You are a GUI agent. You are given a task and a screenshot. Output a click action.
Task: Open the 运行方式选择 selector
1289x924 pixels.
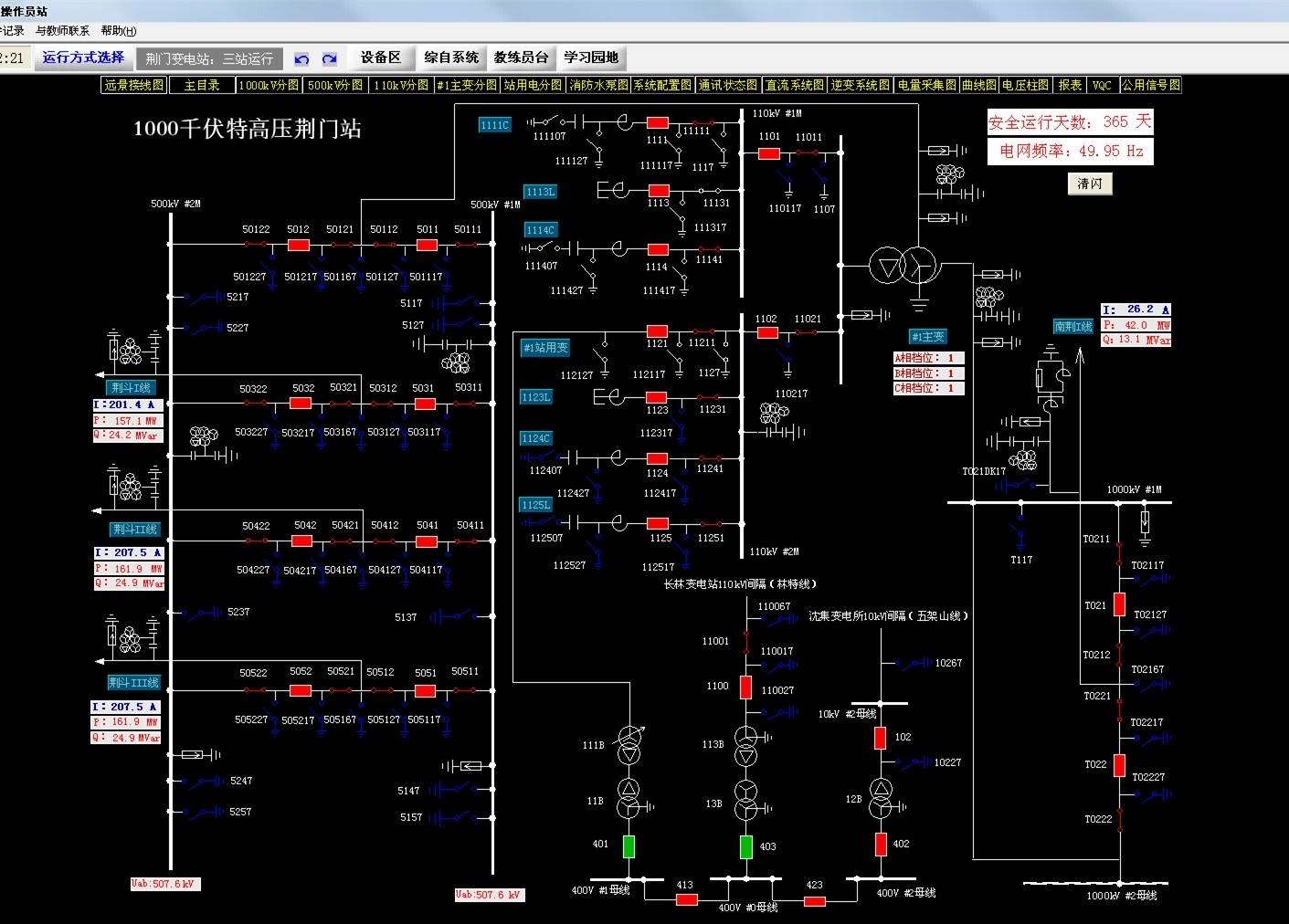(83, 58)
